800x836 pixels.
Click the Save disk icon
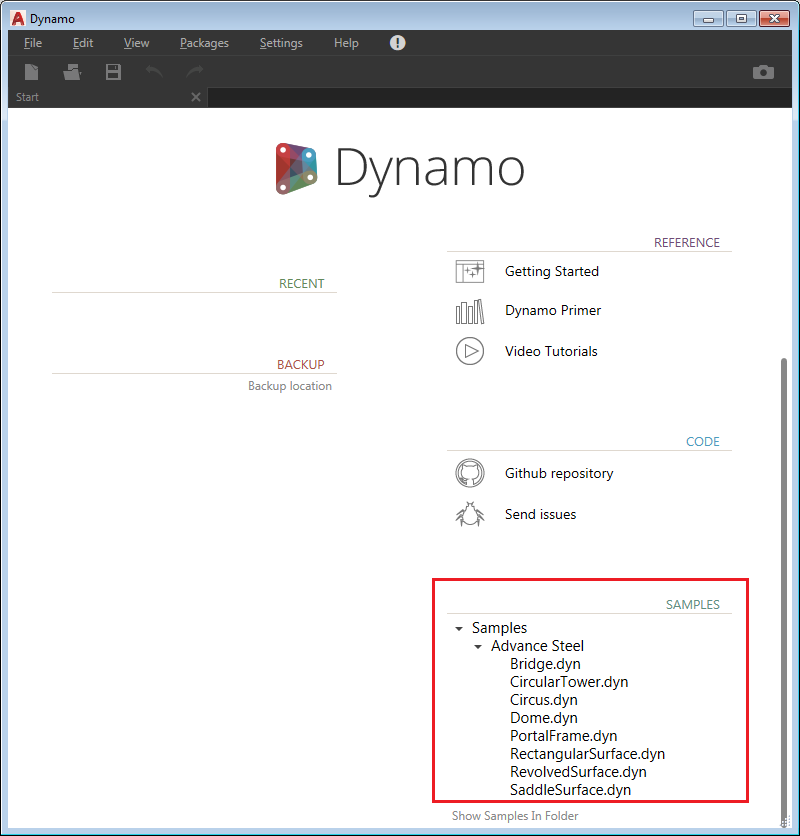coord(113,72)
